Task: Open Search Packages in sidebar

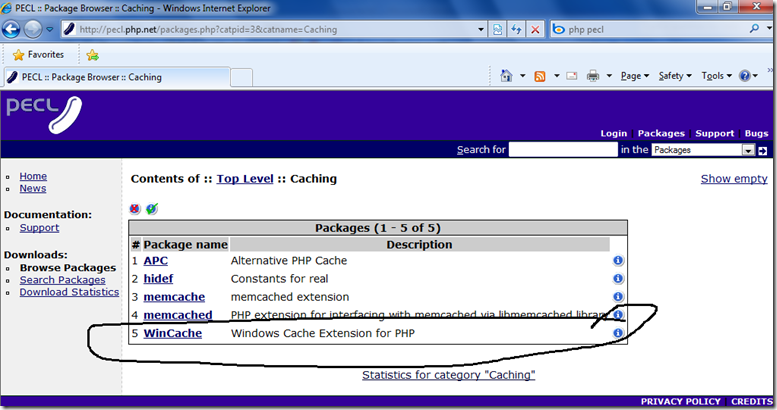Action: click(x=62, y=280)
